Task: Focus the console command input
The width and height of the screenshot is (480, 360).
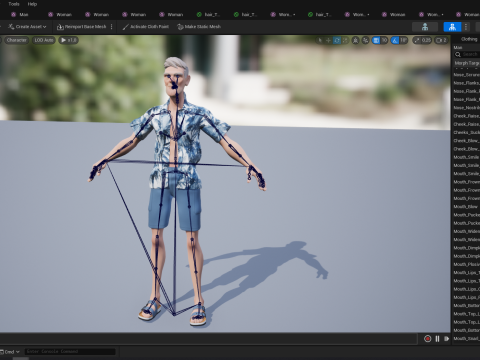Action: (x=70, y=351)
